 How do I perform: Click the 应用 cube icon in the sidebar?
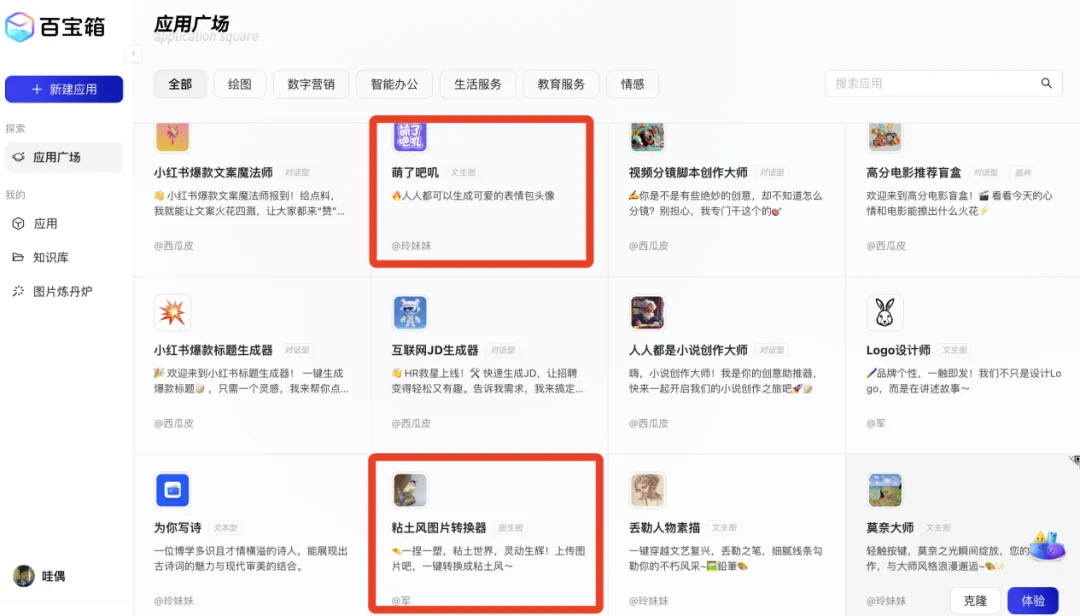[x=19, y=223]
